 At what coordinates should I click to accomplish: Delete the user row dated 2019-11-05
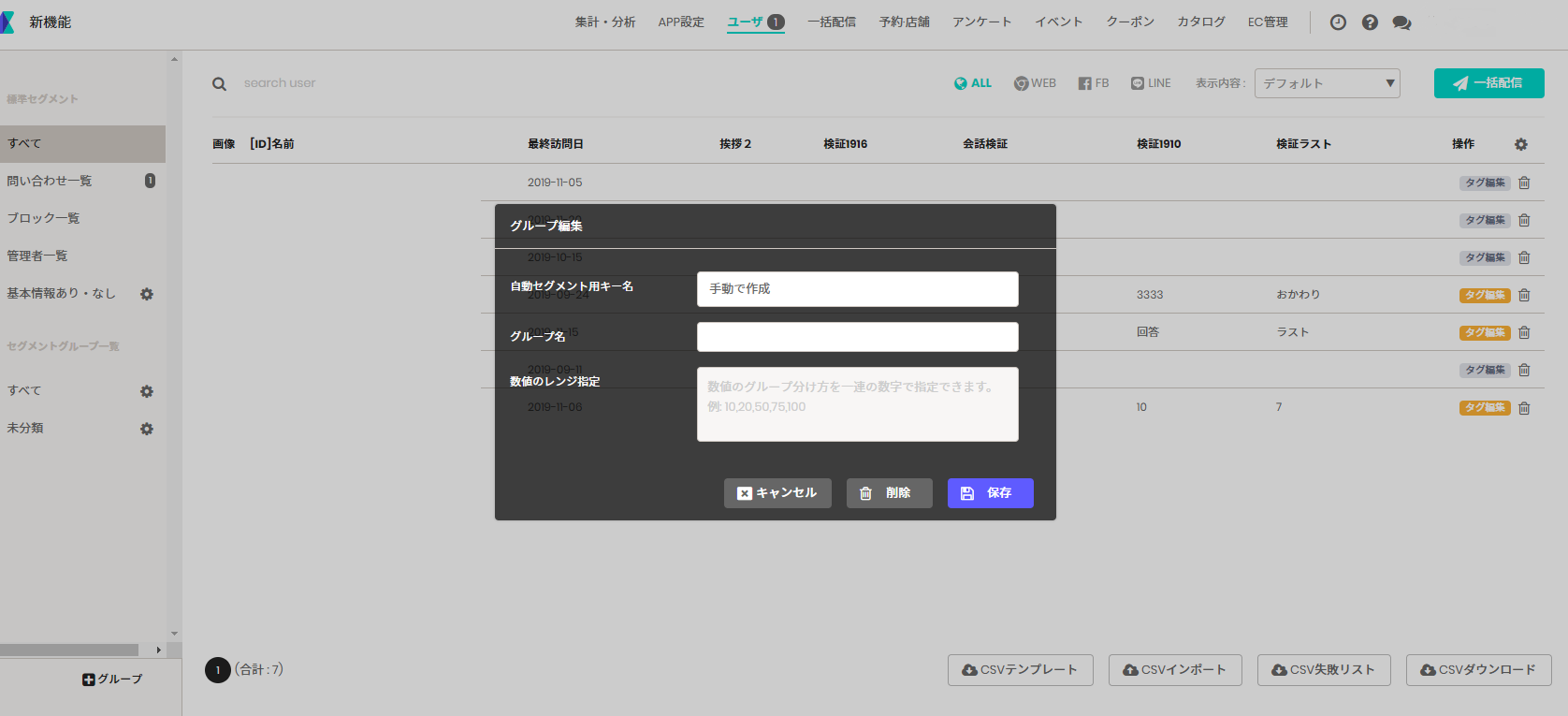(x=1524, y=183)
